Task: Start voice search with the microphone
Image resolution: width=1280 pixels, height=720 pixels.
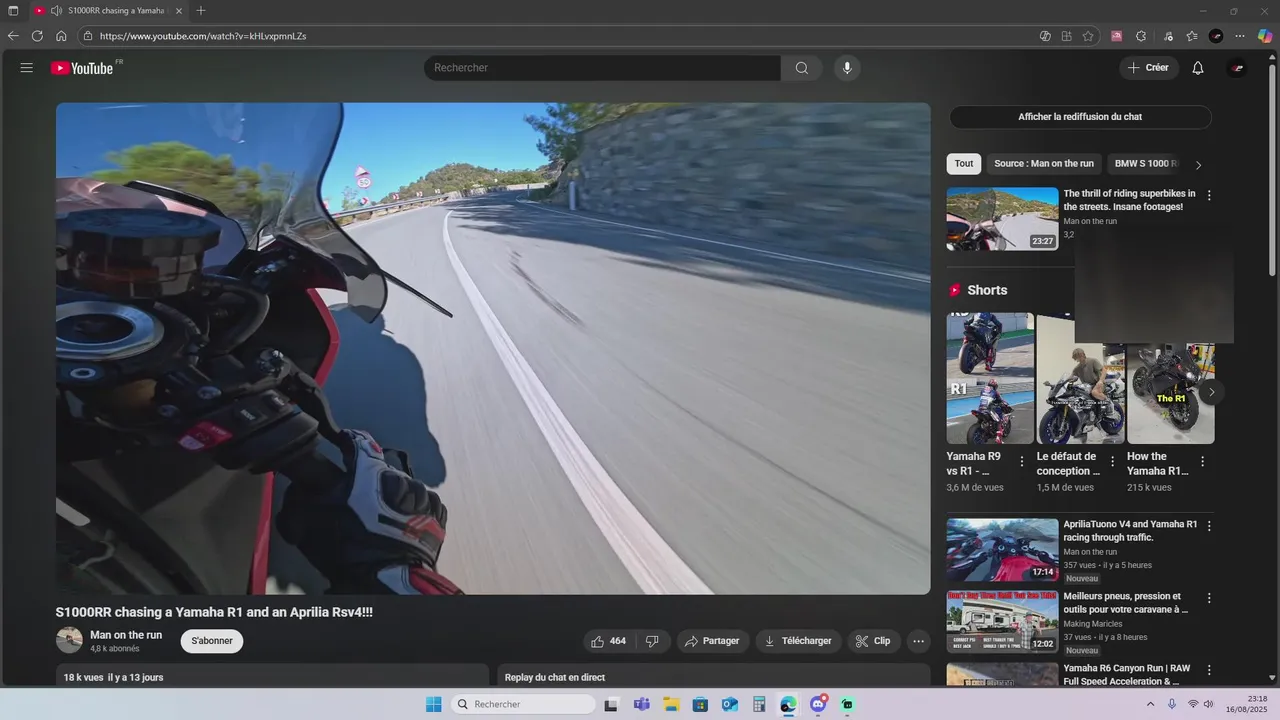Action: pyautogui.click(x=847, y=68)
